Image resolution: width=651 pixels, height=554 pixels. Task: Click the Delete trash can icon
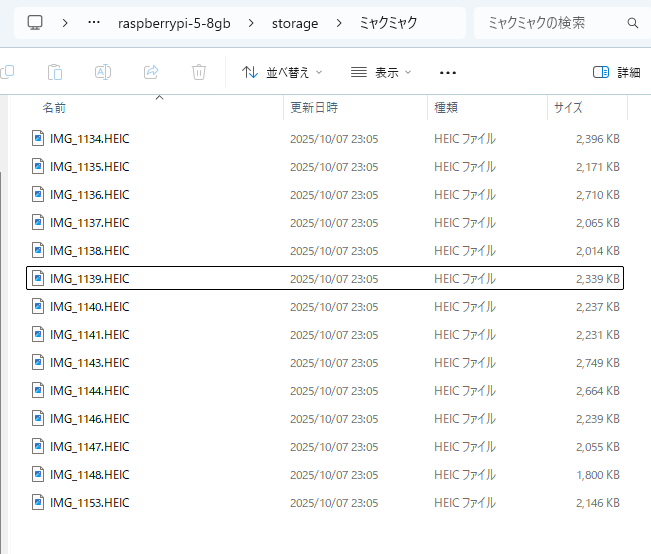click(x=199, y=72)
